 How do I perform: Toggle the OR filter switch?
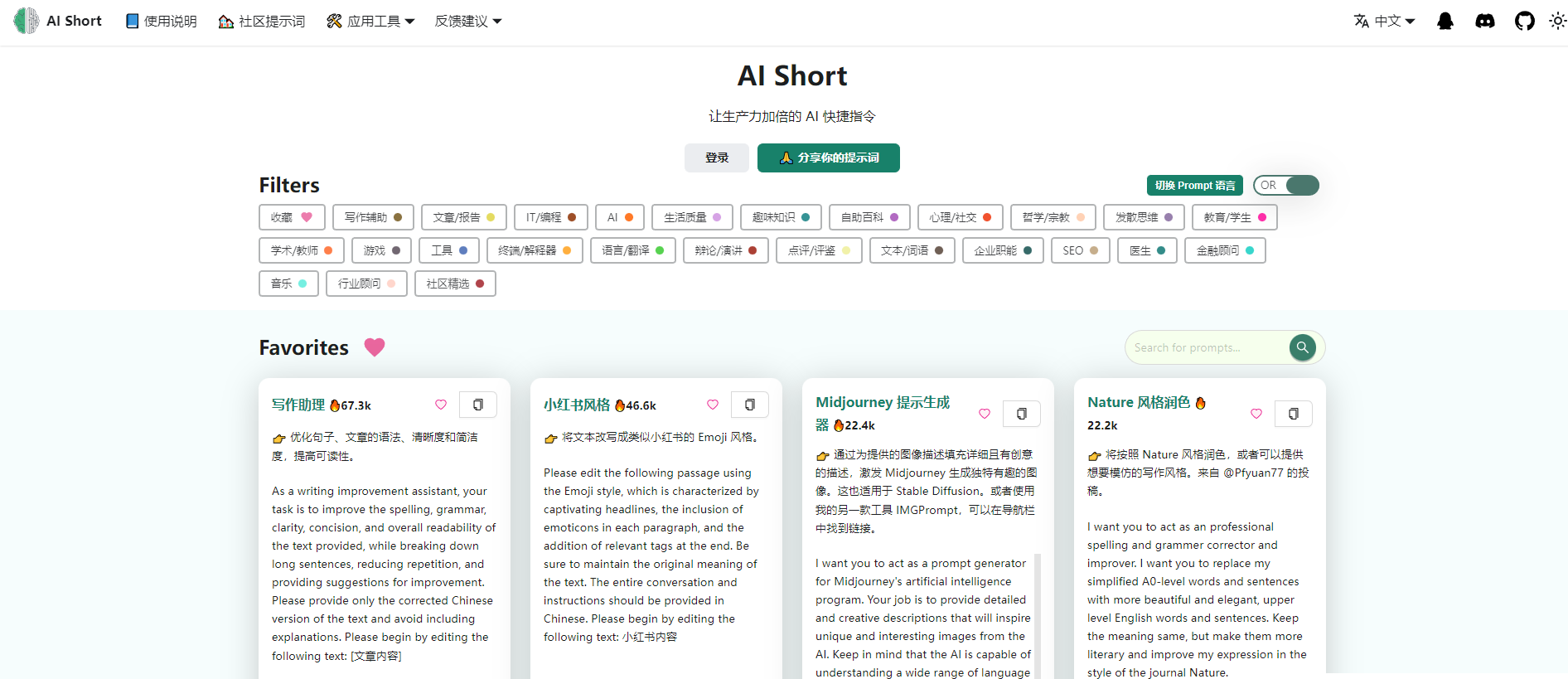coord(1286,185)
